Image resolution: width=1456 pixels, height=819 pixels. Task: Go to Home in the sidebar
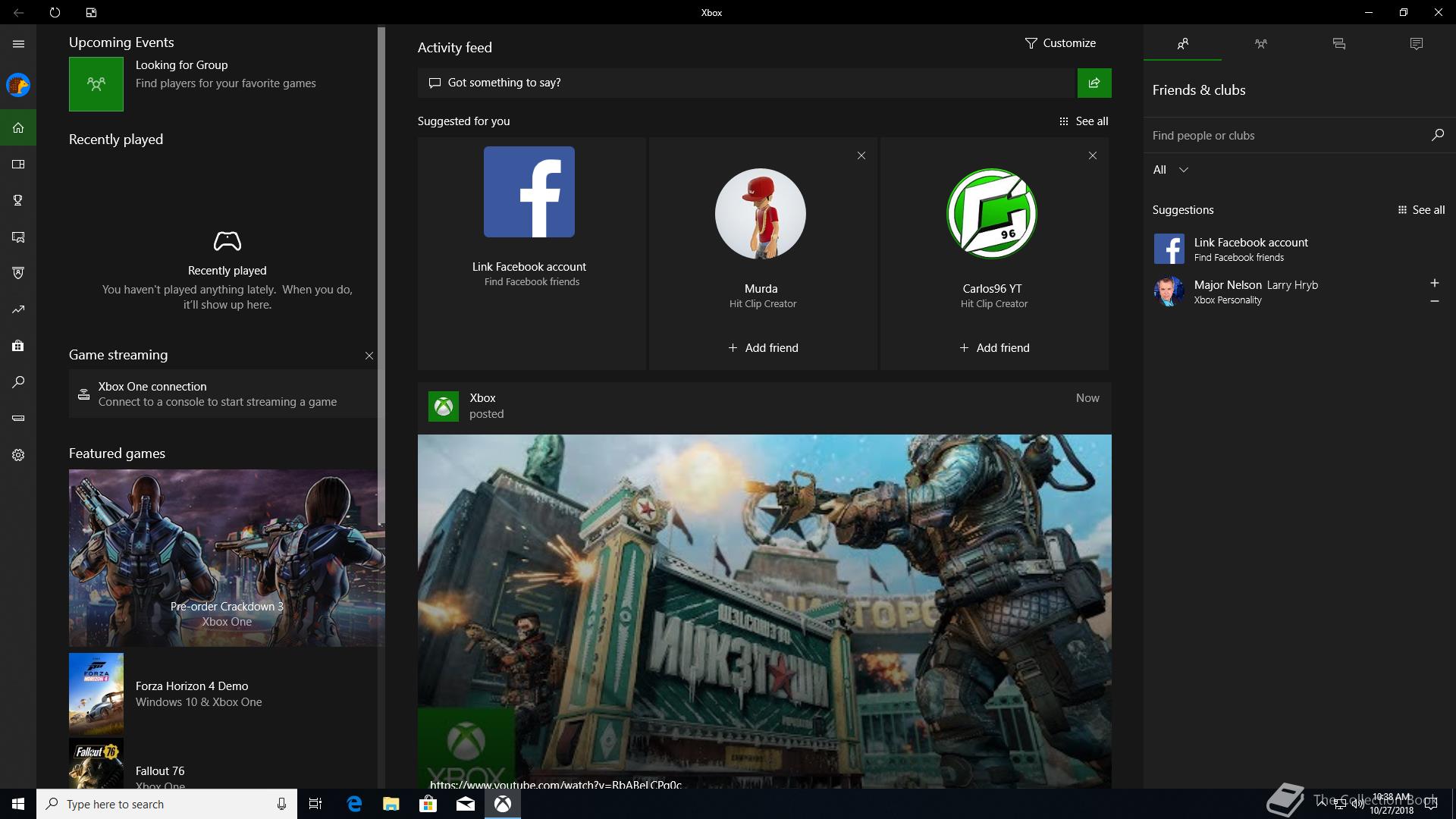click(18, 127)
